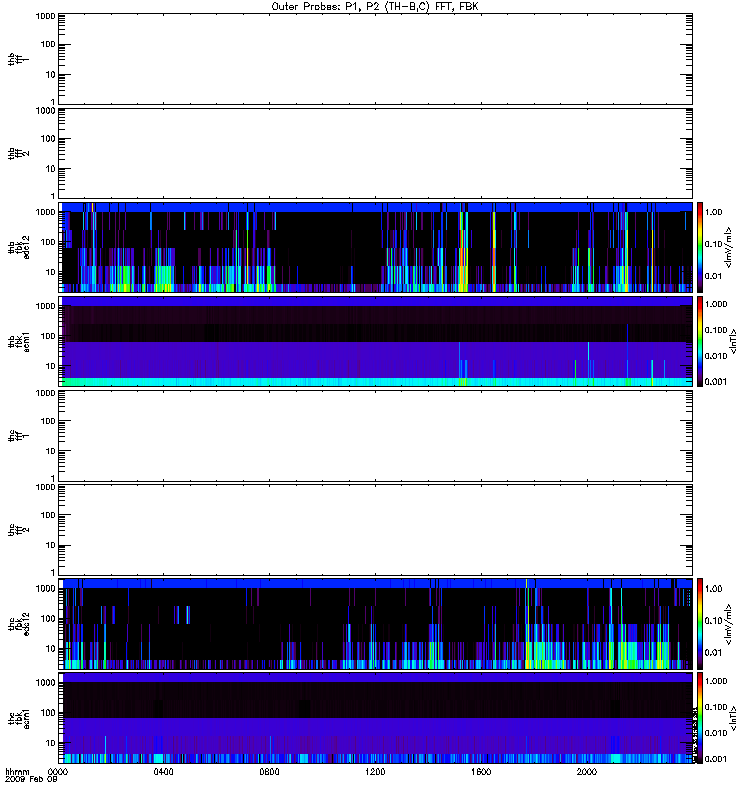Click "0.01" on the thb edc12 color scale
The image size is (750, 800).
tap(713, 276)
